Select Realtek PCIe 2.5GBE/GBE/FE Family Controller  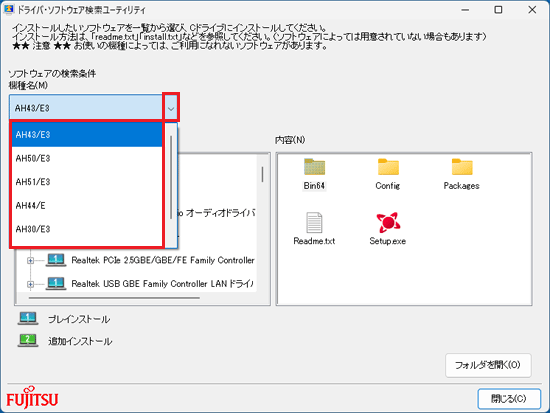[163, 260]
